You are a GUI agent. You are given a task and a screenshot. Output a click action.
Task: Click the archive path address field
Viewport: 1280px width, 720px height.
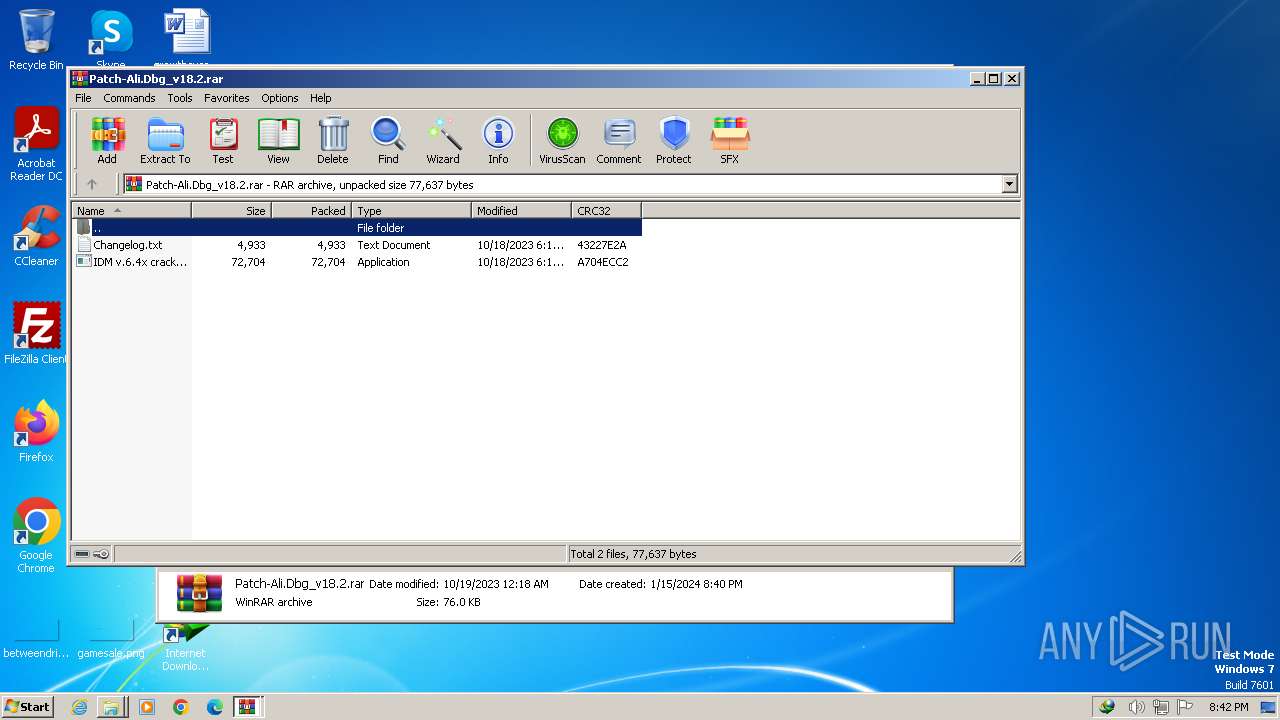[563, 184]
